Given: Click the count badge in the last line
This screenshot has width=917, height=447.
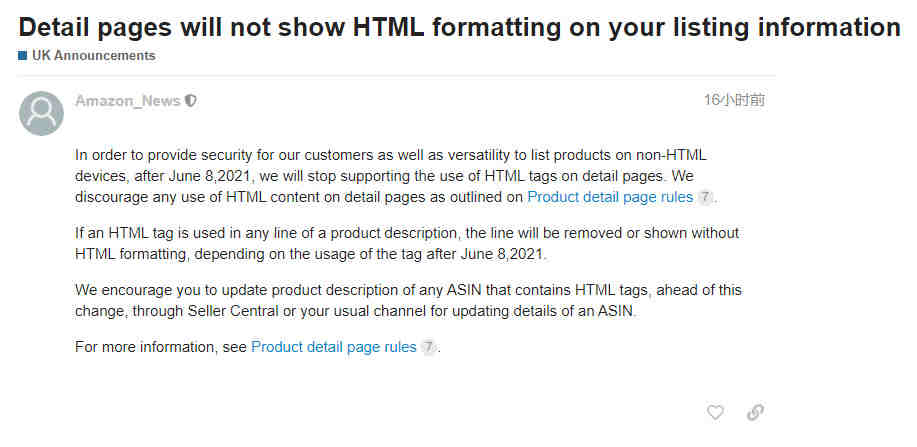Looking at the screenshot, I should 429,348.
